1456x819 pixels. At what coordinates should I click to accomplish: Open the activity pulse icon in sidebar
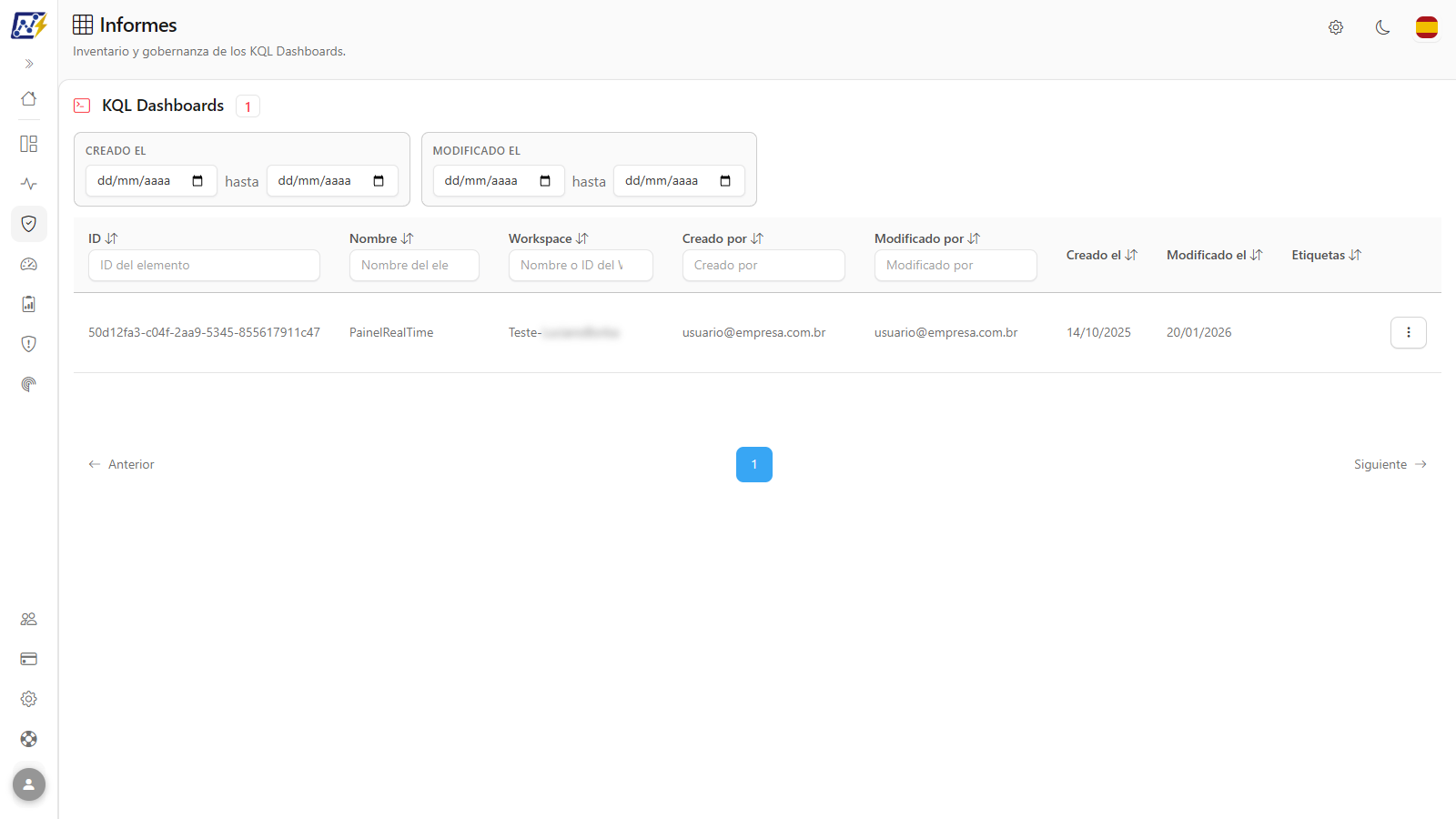(29, 184)
